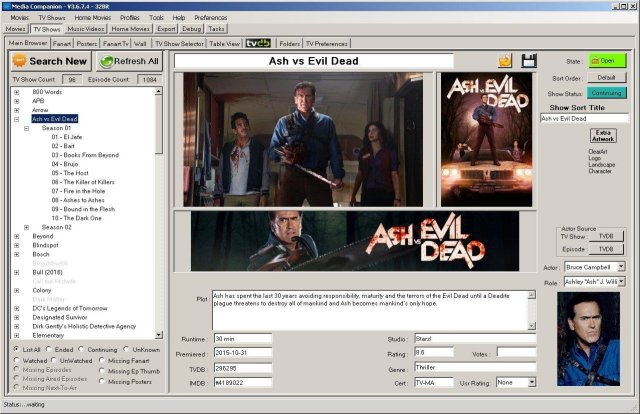Viewport: 640px width, 414px height.
Task: Click the Continuing show status button
Action: pos(607,93)
